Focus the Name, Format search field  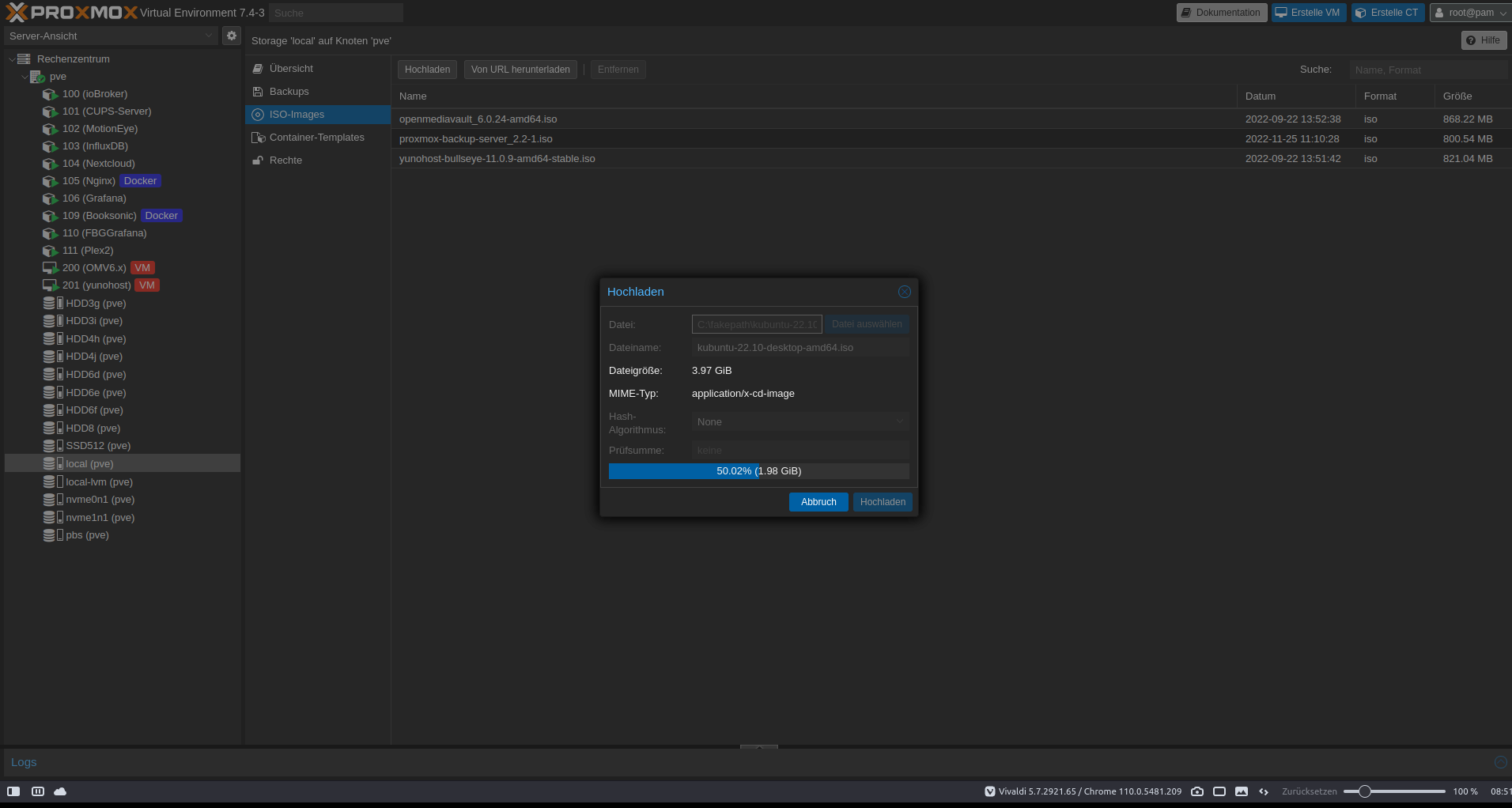pos(1428,70)
